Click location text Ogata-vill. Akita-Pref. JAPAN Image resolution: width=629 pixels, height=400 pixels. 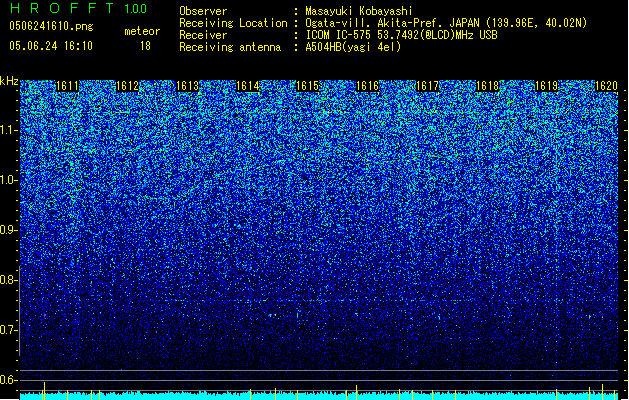point(392,23)
